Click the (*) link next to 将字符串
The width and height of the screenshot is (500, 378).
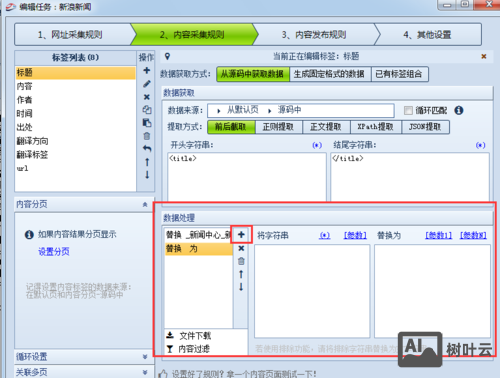pos(325,236)
